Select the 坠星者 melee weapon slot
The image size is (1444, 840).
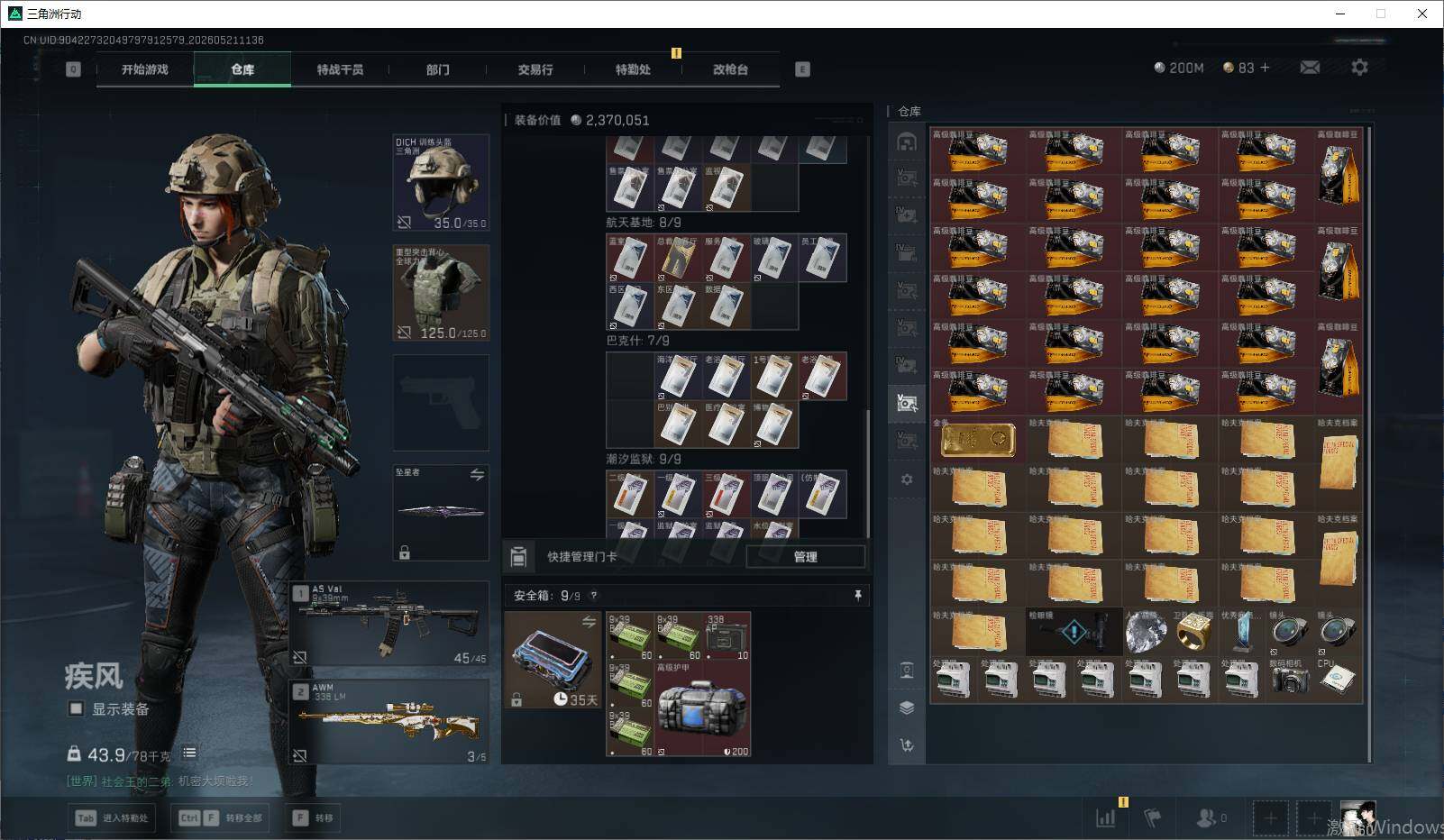click(441, 513)
